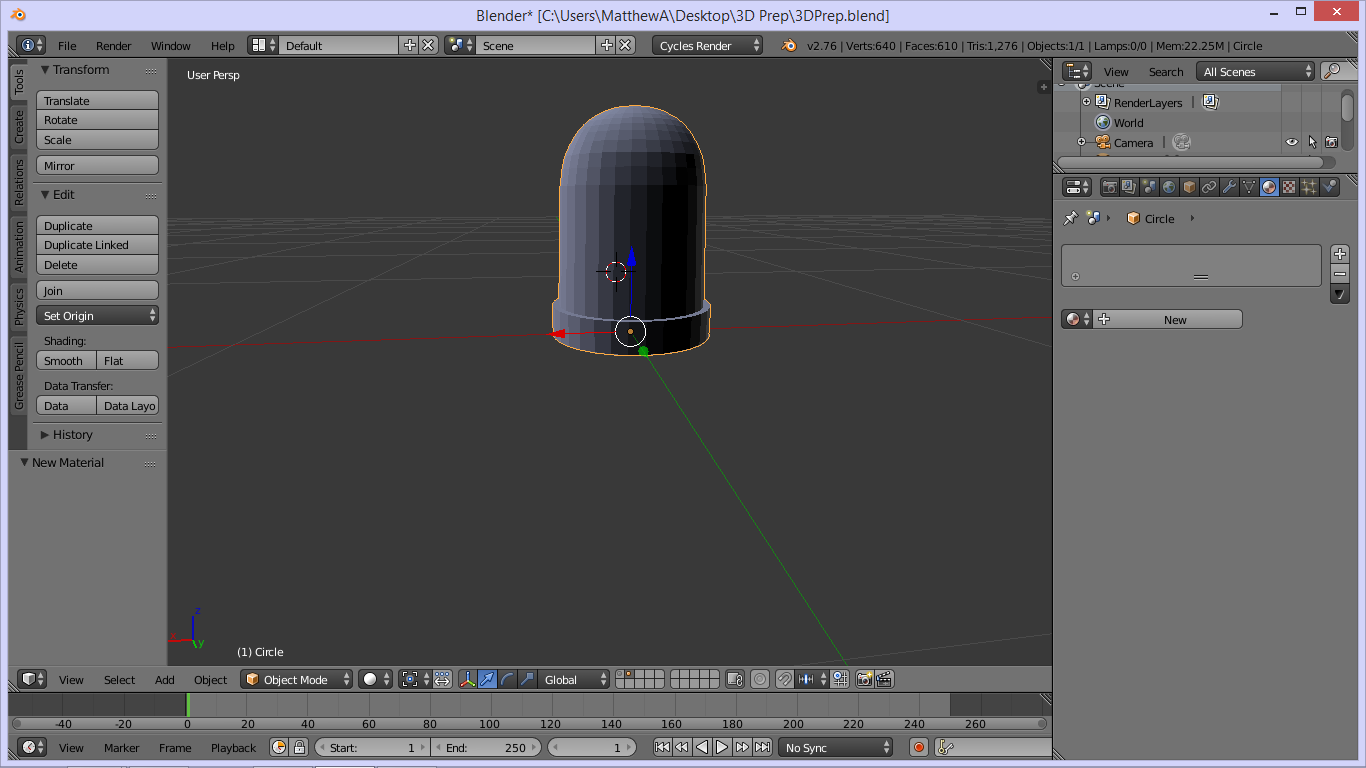
Task: Toggle the 3D manipulator axes icon
Action: click(467, 679)
